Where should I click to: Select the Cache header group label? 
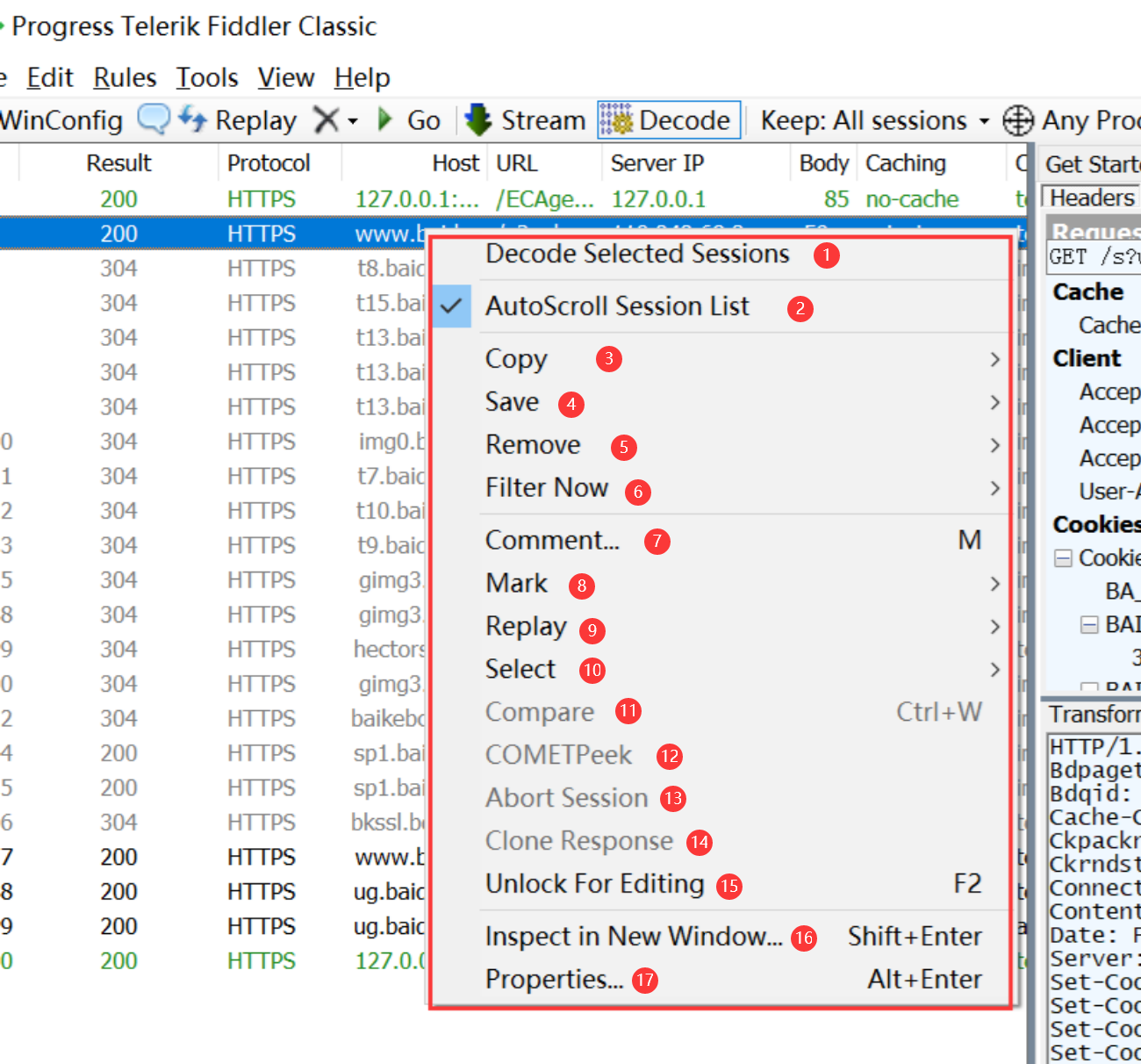coord(1088,291)
